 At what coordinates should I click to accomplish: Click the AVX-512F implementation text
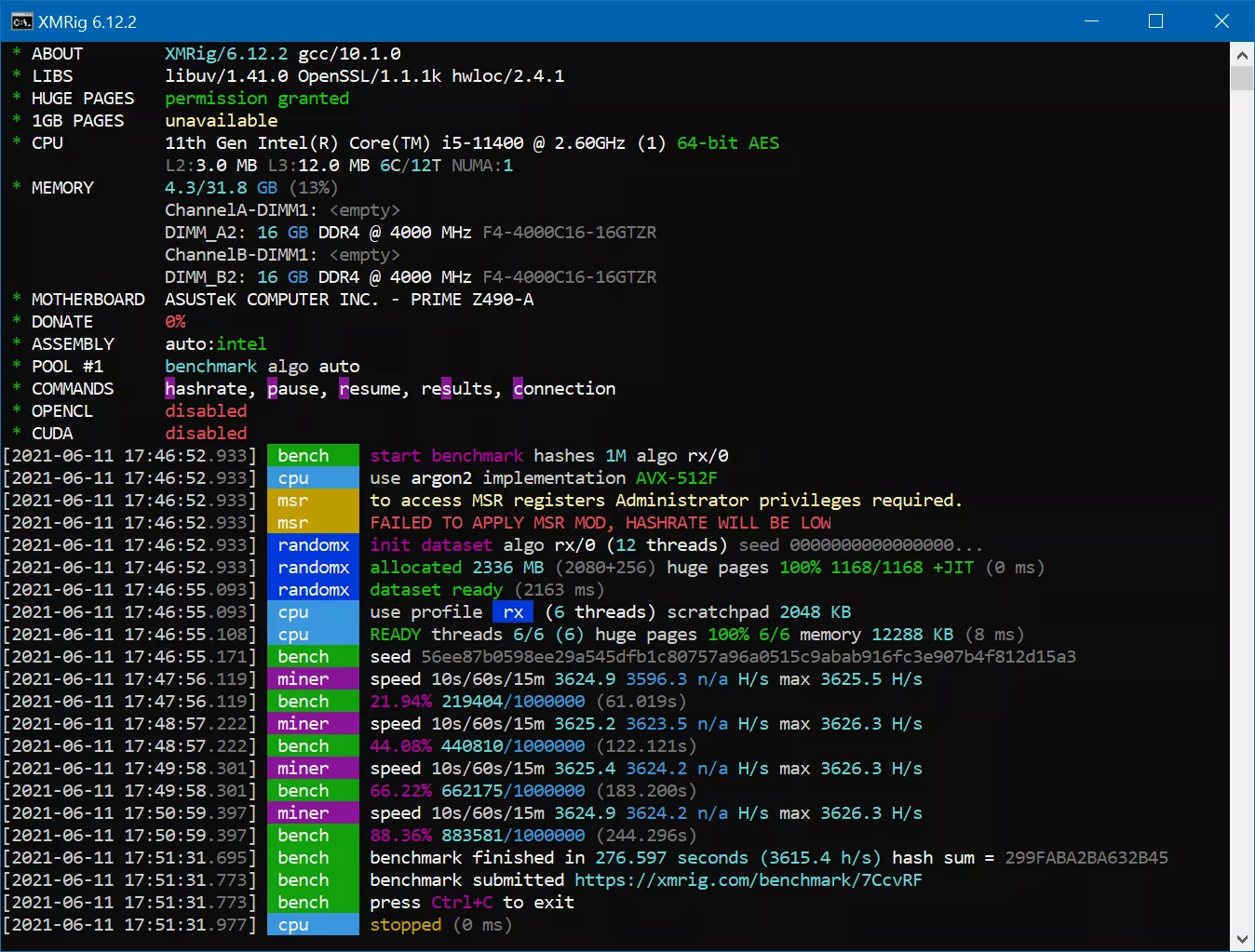[677, 478]
